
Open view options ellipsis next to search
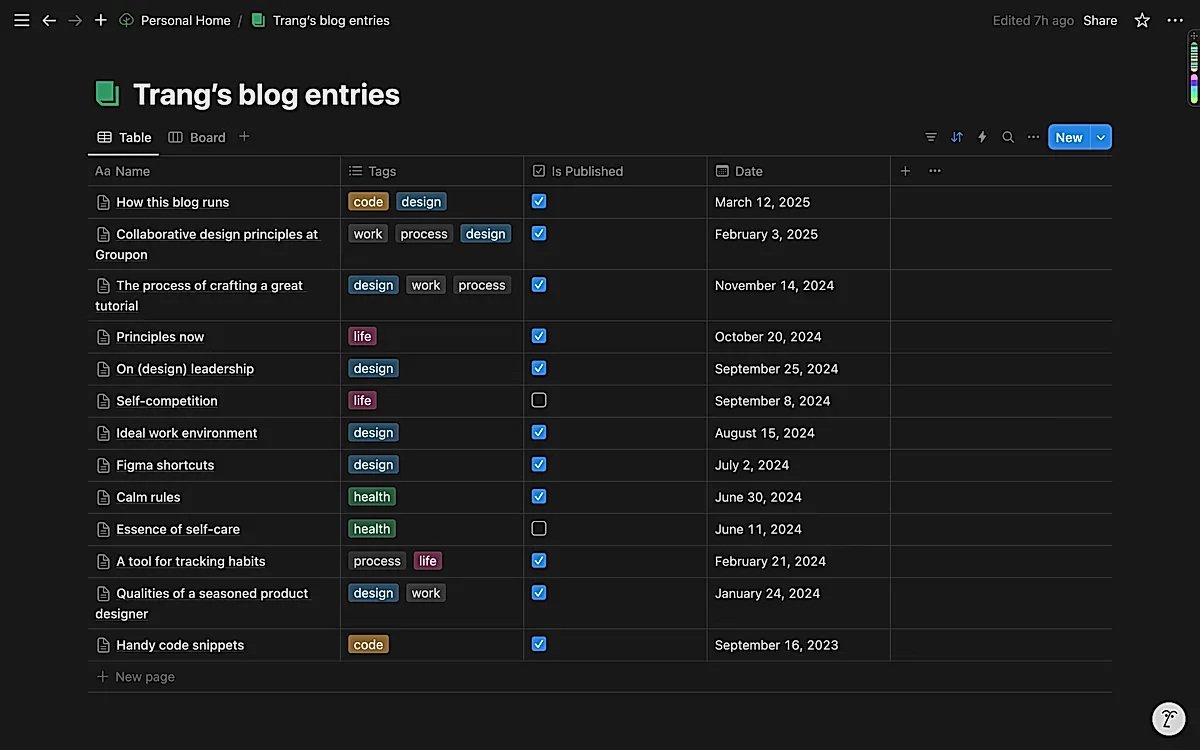point(1033,137)
